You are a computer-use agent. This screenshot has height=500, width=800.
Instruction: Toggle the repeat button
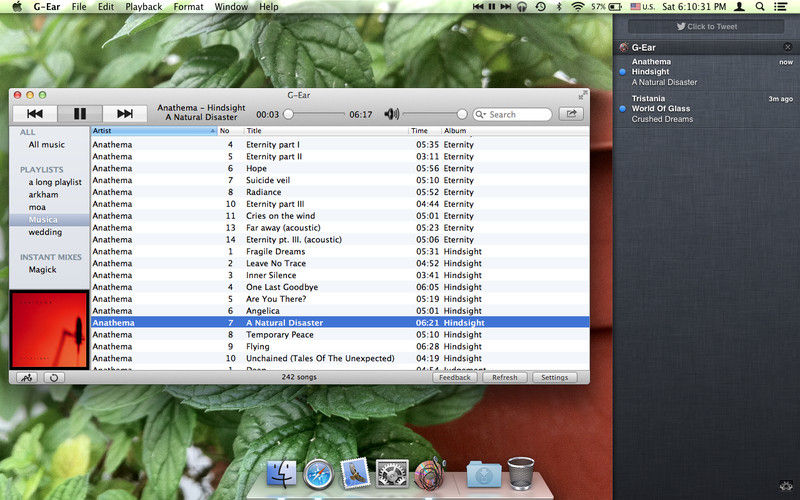tap(54, 378)
